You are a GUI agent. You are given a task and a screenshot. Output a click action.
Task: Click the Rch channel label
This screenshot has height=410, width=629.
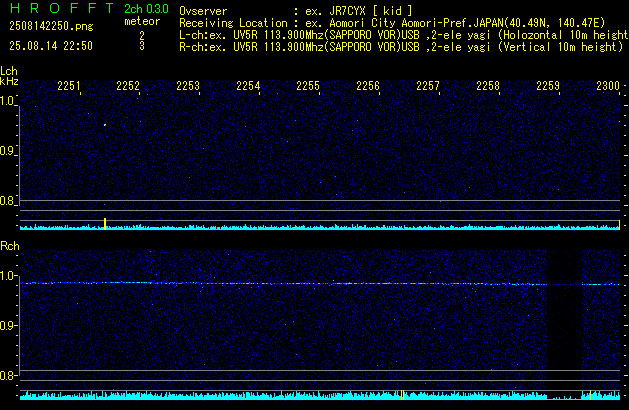(10, 246)
